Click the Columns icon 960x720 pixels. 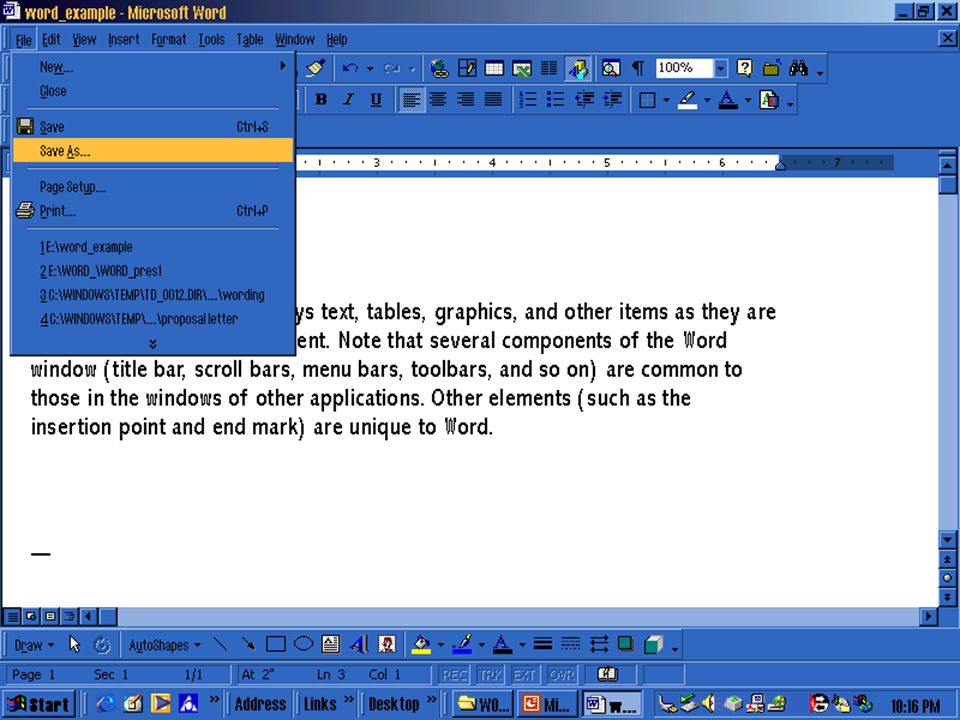click(549, 68)
